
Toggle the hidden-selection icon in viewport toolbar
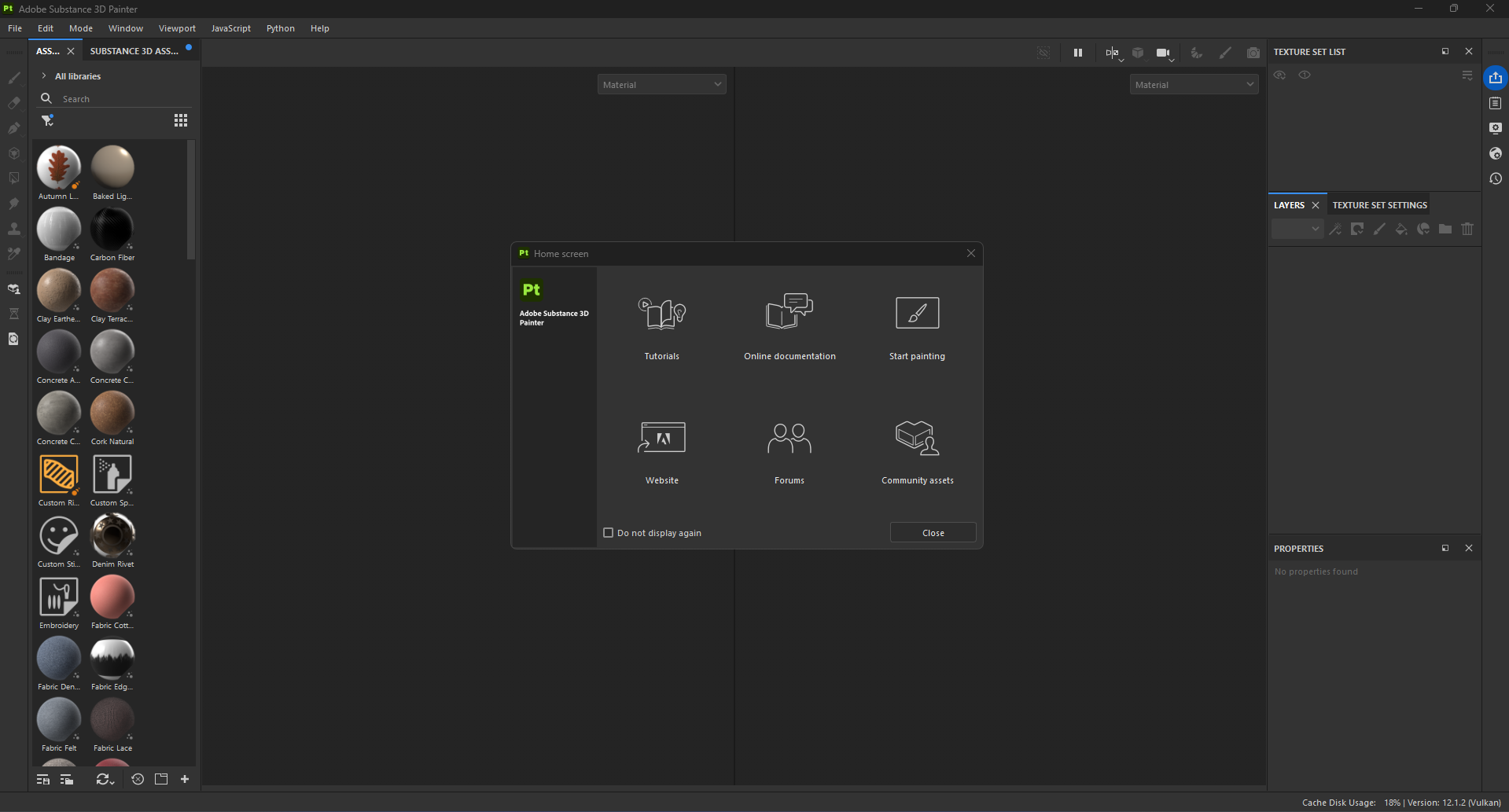click(x=1043, y=53)
